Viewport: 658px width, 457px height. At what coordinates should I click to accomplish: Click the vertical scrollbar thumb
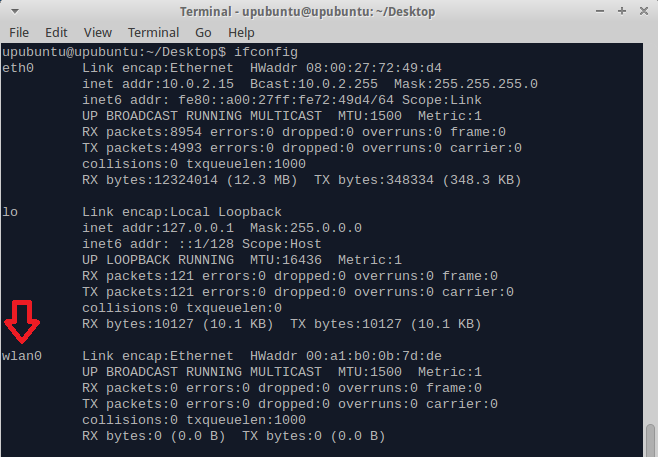click(x=651, y=441)
